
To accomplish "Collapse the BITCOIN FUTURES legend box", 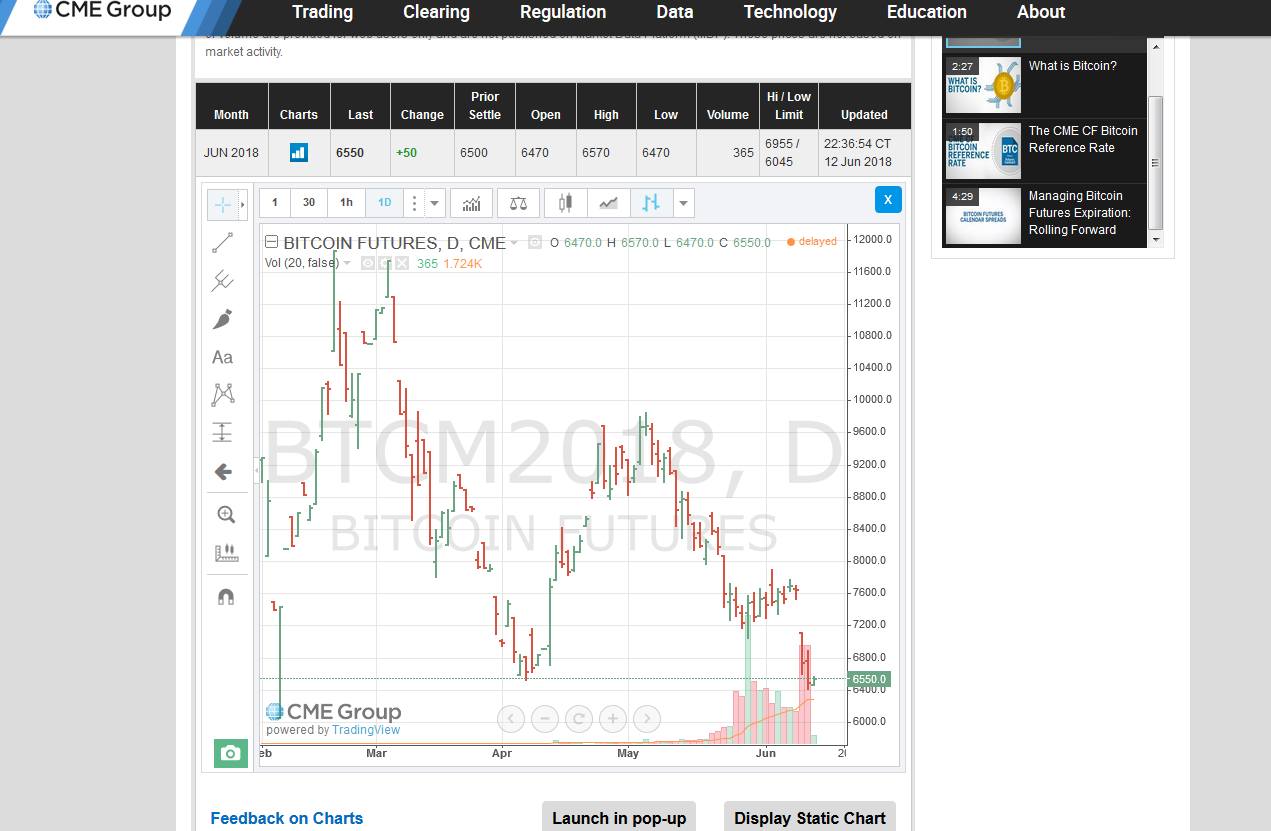I will coord(271,242).
